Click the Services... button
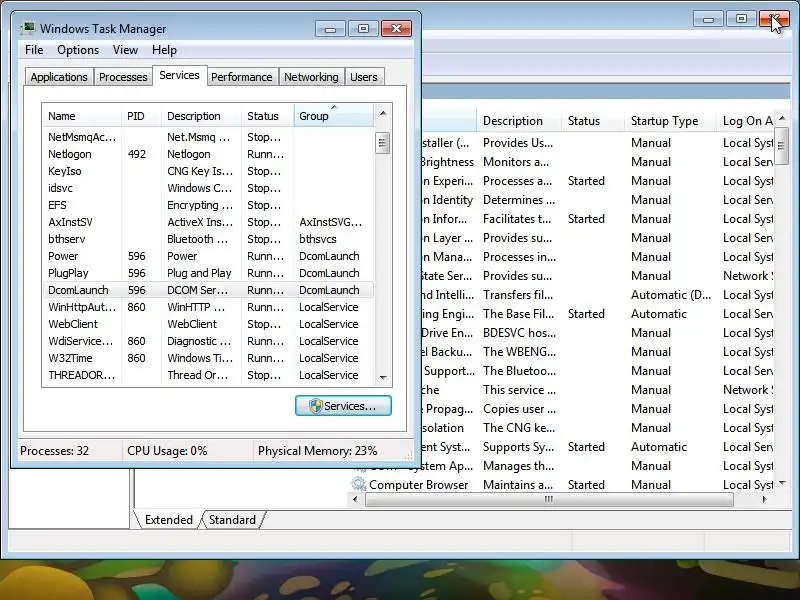The image size is (800, 600). pyautogui.click(x=343, y=406)
